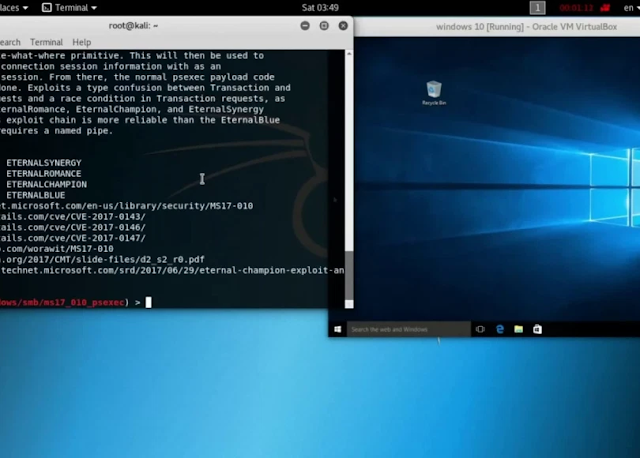
Task: Click the recording timer 00:01:12
Action: click(x=576, y=7)
